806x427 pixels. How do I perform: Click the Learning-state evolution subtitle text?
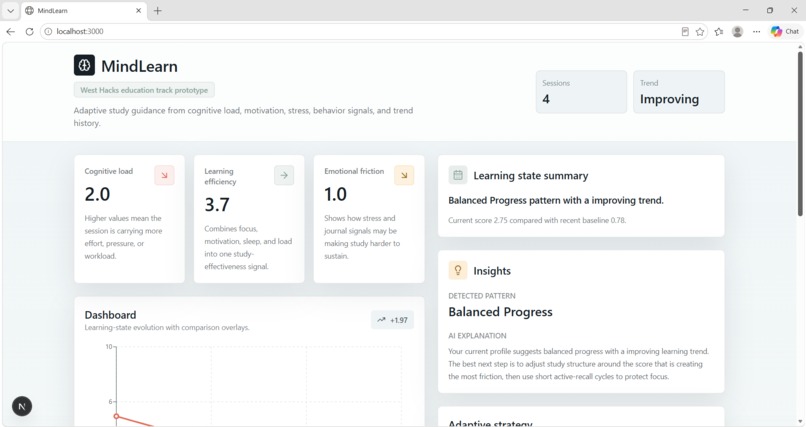(167, 327)
